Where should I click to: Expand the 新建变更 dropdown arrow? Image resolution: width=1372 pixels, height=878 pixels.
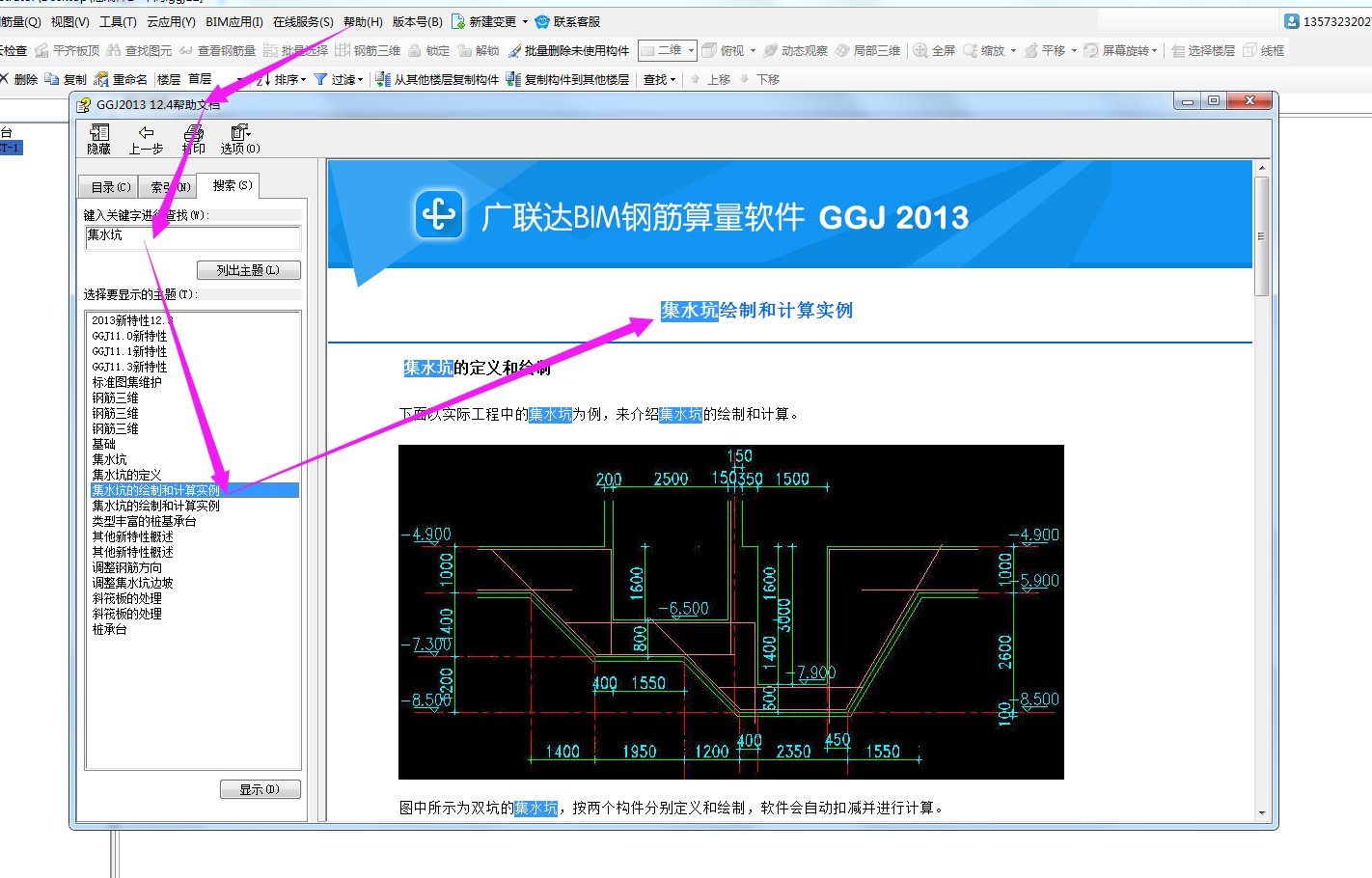[525, 21]
